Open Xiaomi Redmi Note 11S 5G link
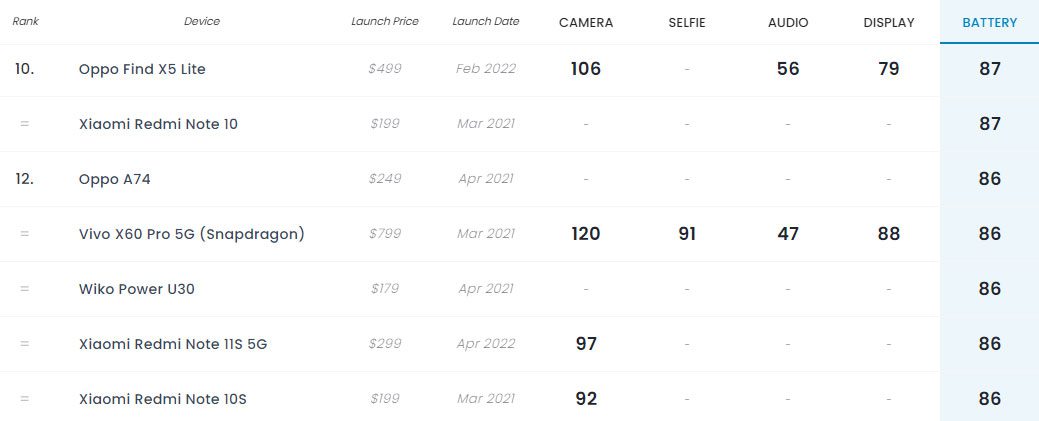The height and width of the screenshot is (421, 1039). click(173, 344)
